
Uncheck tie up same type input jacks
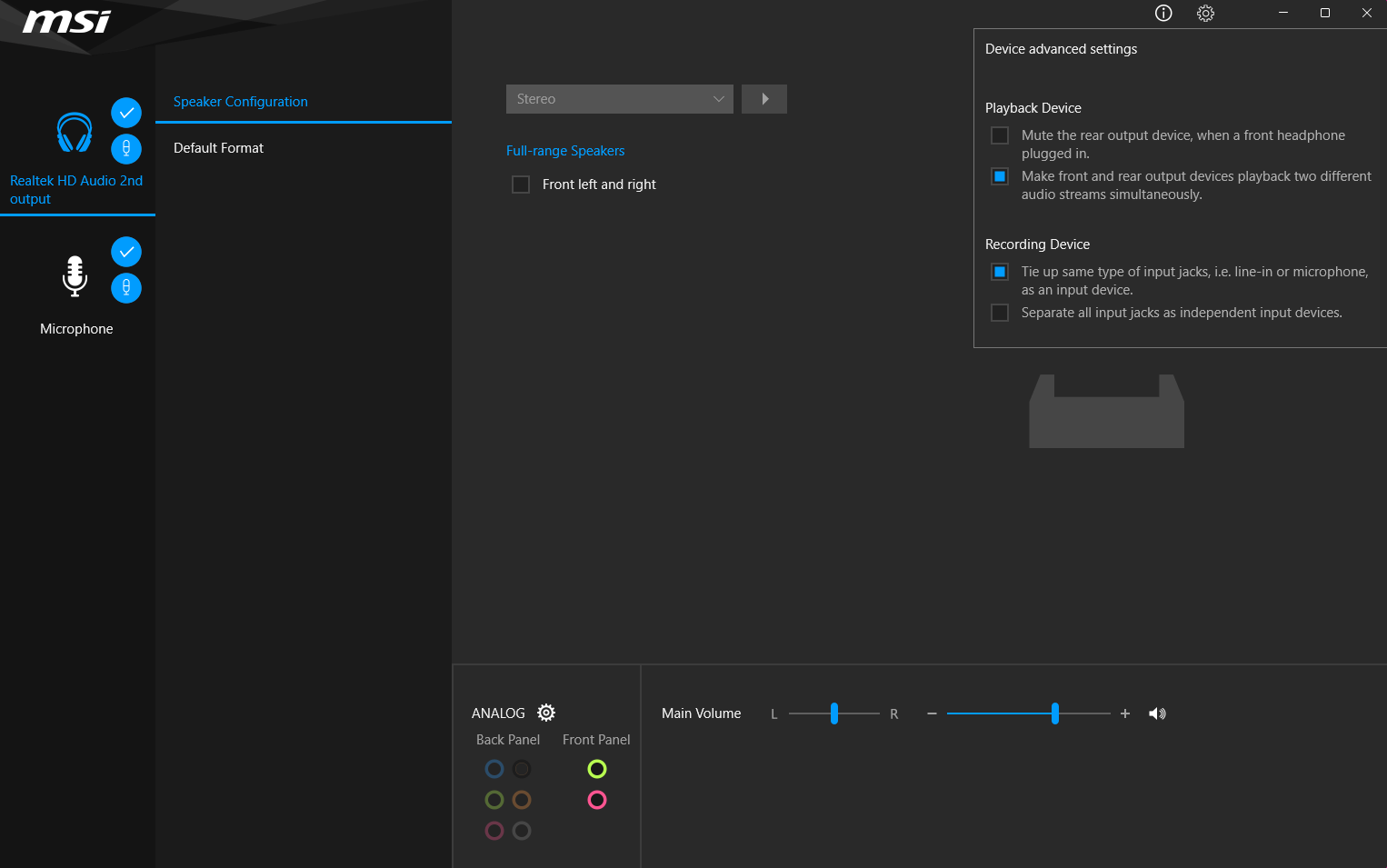[x=1000, y=272]
